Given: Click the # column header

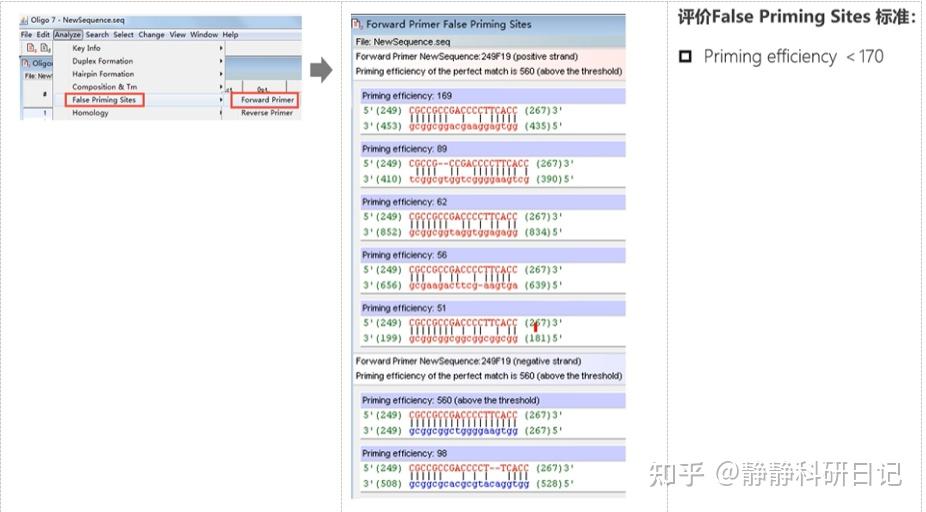Looking at the screenshot, I should tap(44, 94).
